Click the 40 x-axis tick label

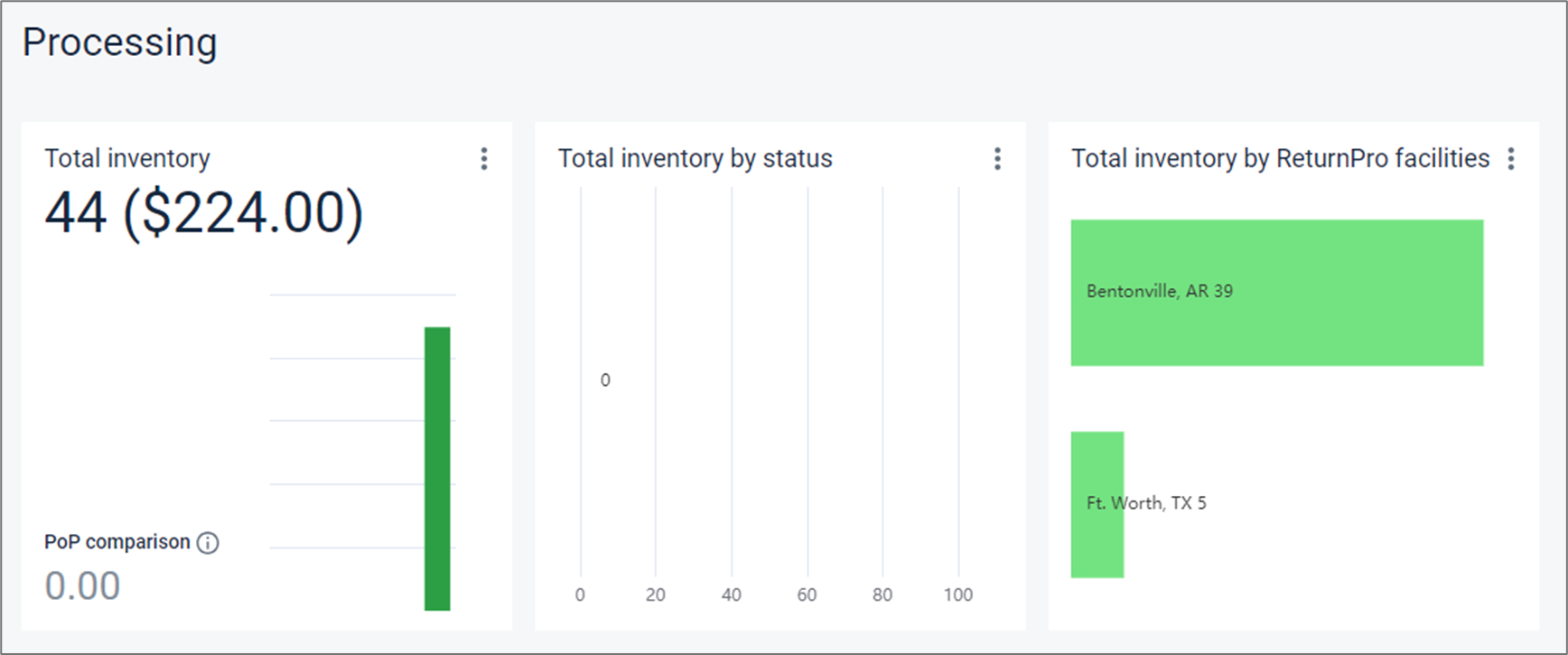(731, 594)
